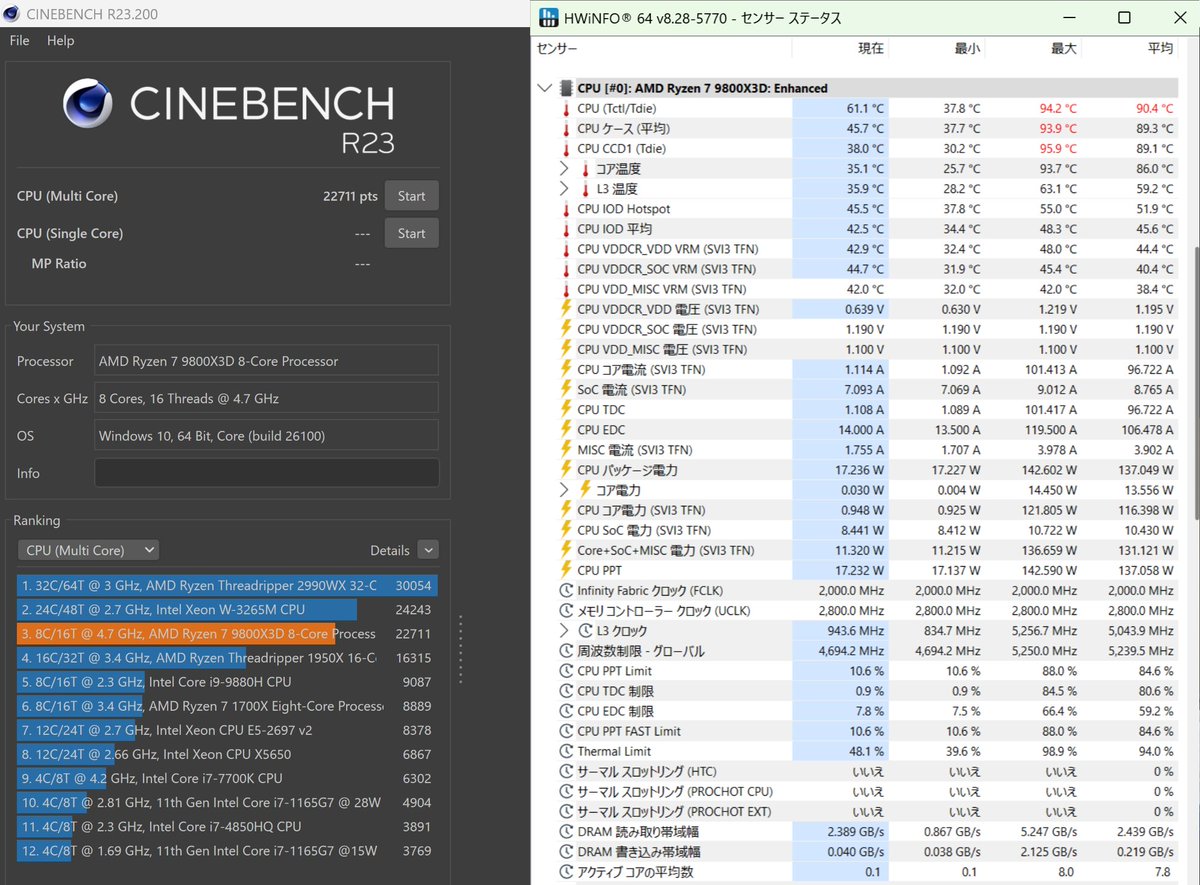Viewport: 1200px width, 885px height.
Task: Click thermometer icon beside CPU CCD1 (Tdie)
Action: click(565, 148)
